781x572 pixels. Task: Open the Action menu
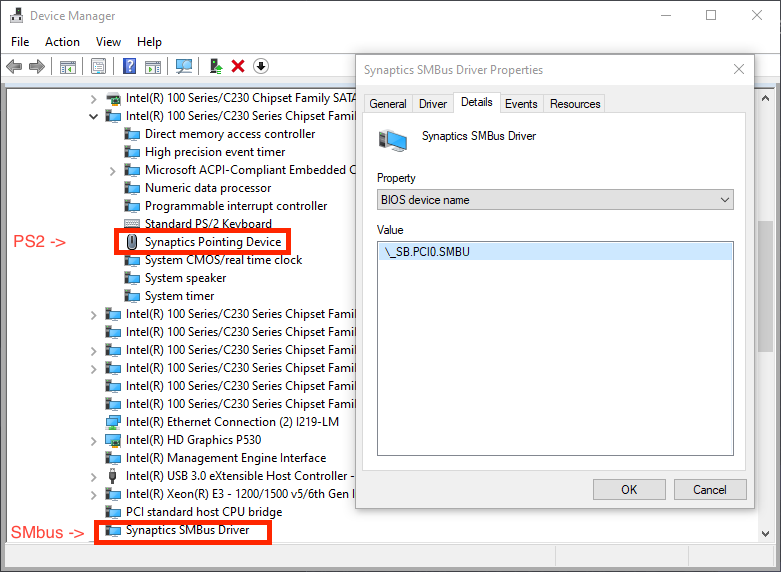point(62,42)
